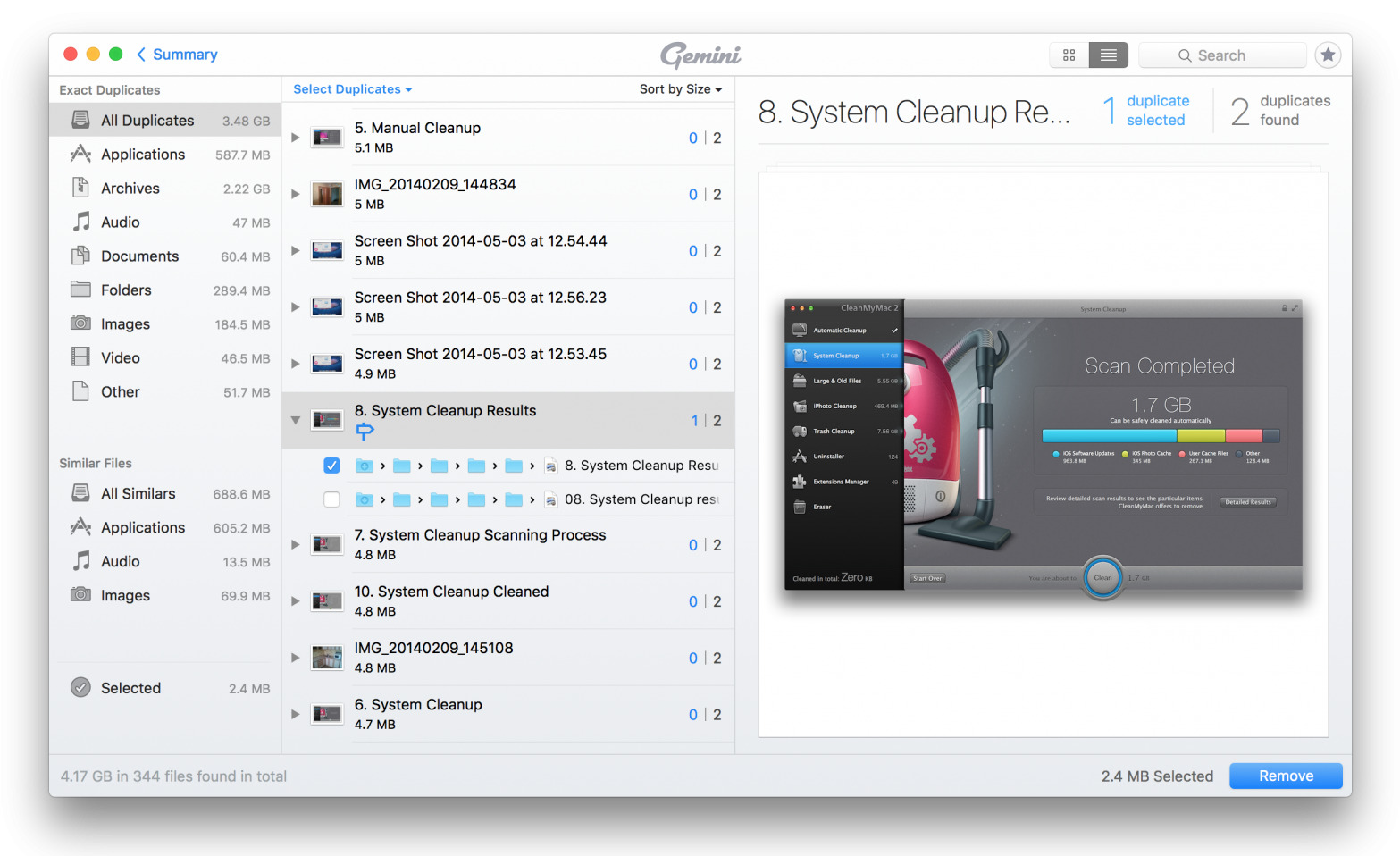Click the All Similars stack icon
This screenshot has width=1400, height=856.
pyautogui.click(x=80, y=493)
